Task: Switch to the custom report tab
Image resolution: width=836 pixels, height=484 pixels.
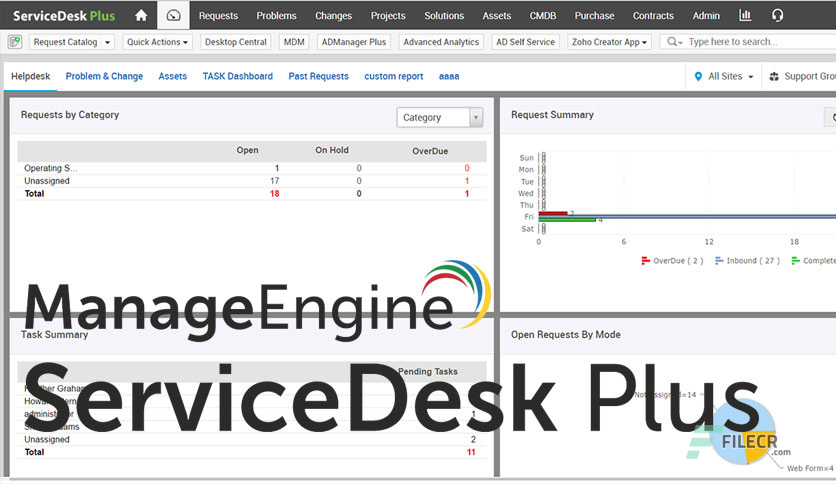Action: [x=393, y=76]
